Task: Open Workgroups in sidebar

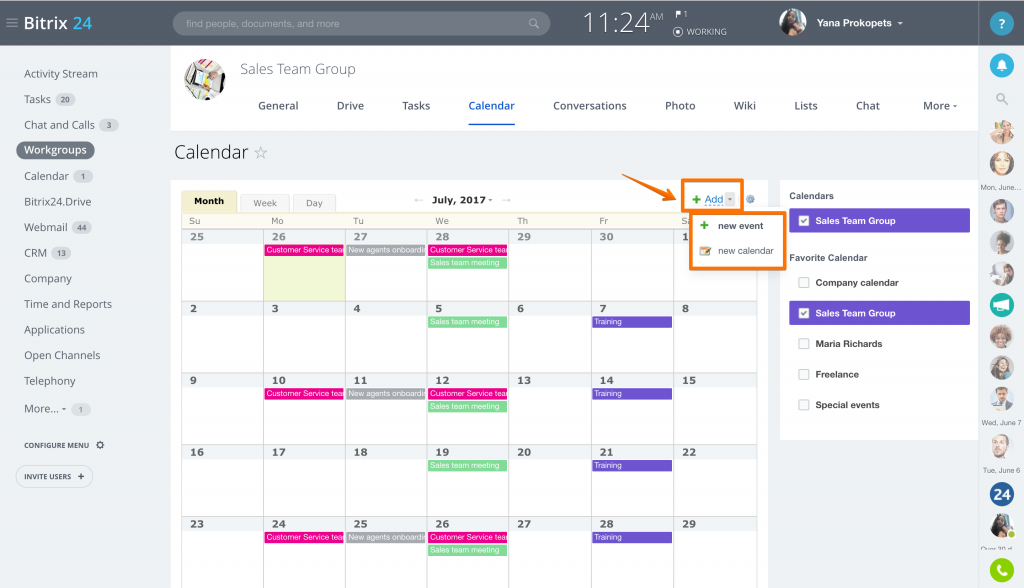Action: tap(56, 150)
